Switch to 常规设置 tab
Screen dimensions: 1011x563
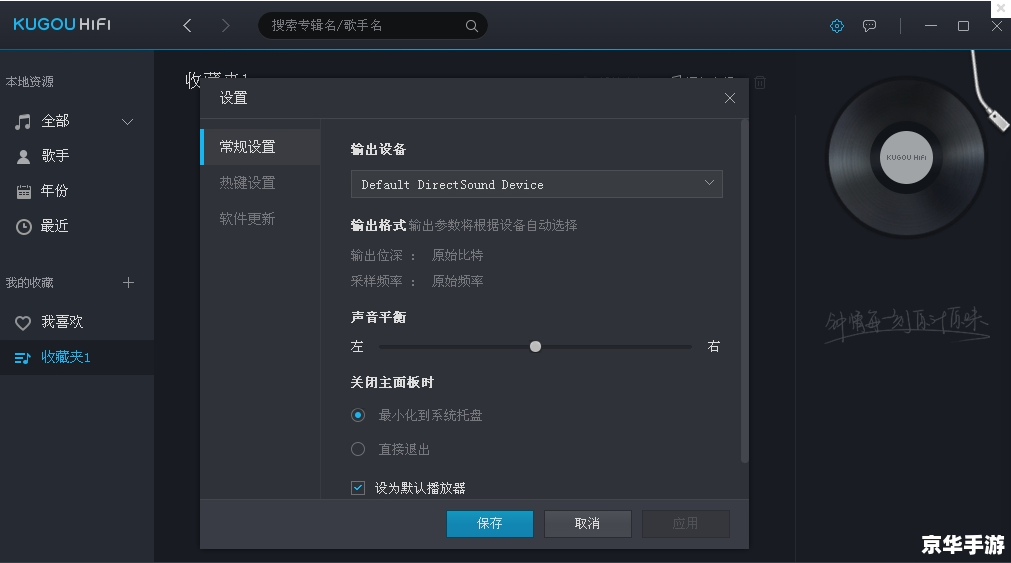click(260, 147)
